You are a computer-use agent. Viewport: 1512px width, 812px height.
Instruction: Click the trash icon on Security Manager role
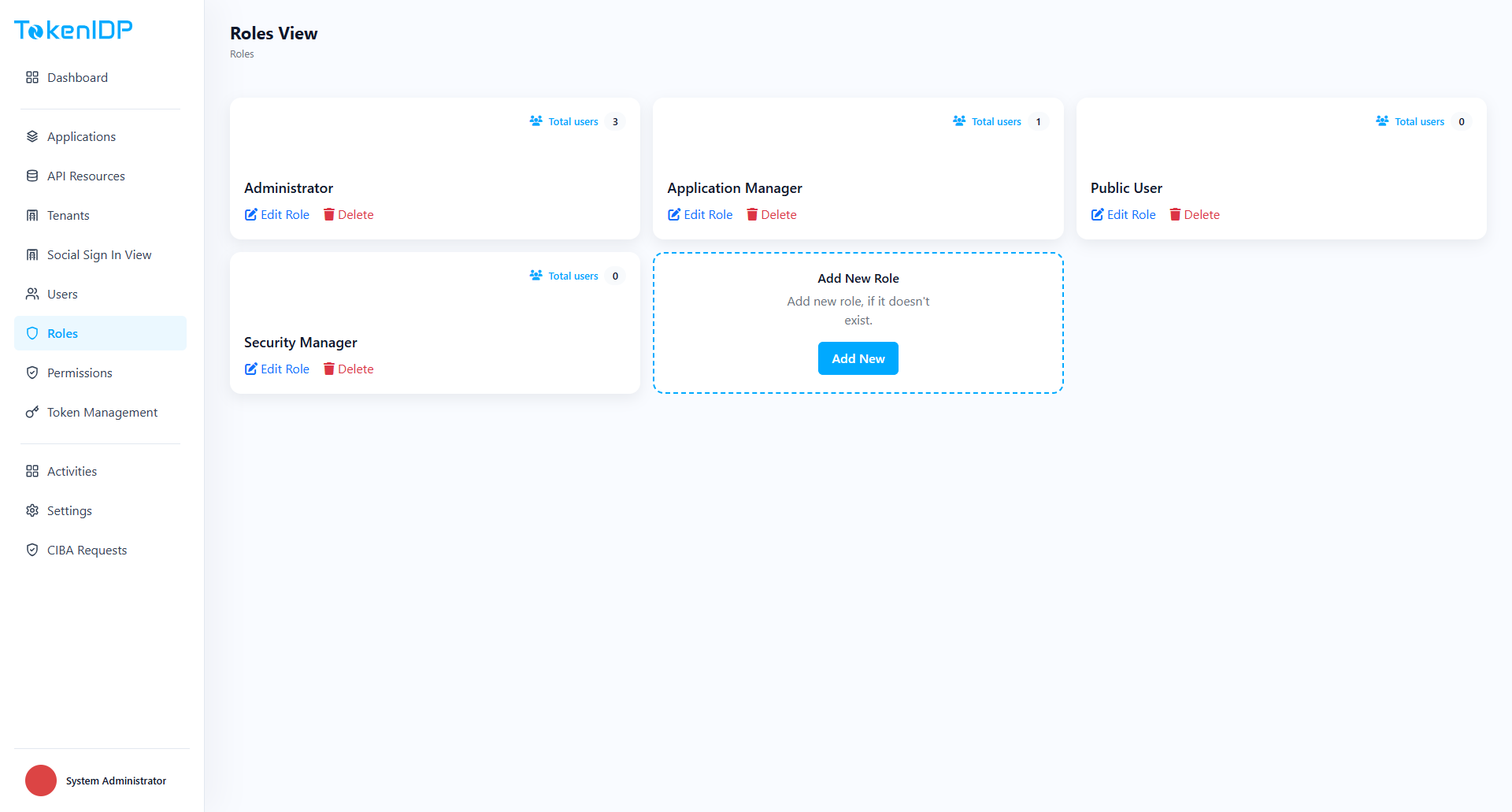(329, 369)
